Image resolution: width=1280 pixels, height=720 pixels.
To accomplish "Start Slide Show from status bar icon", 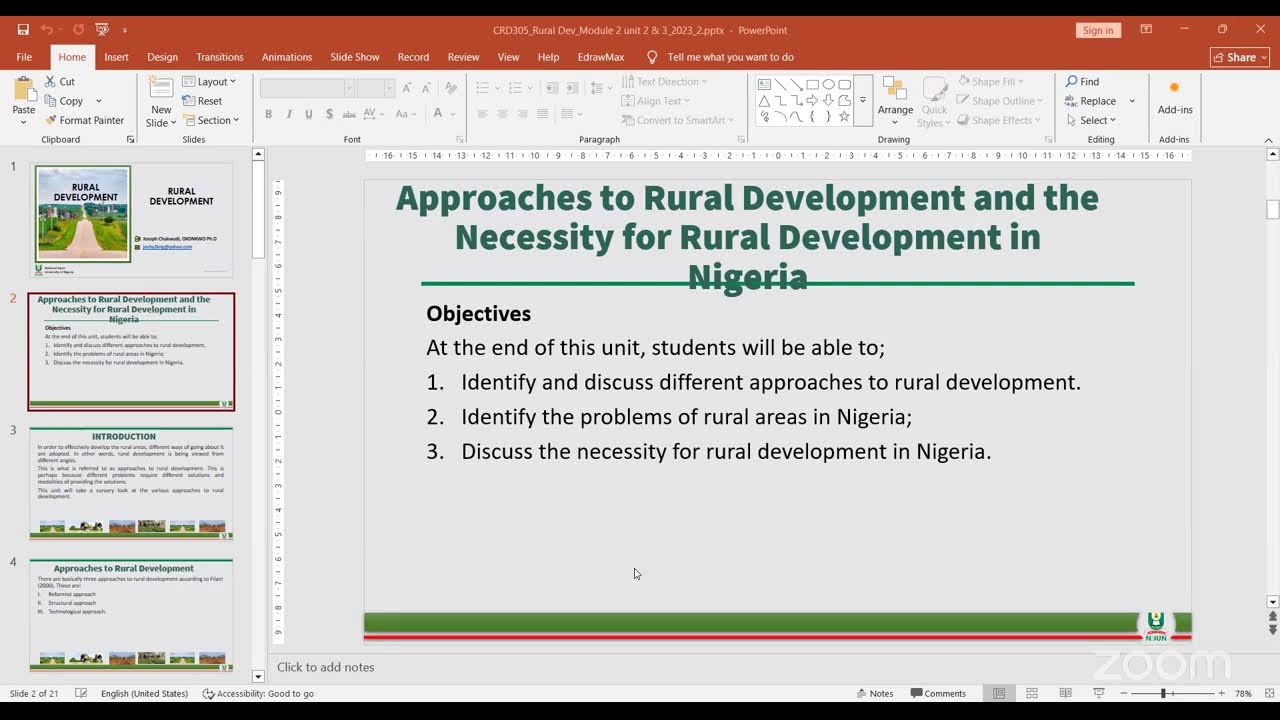I will 1098,693.
